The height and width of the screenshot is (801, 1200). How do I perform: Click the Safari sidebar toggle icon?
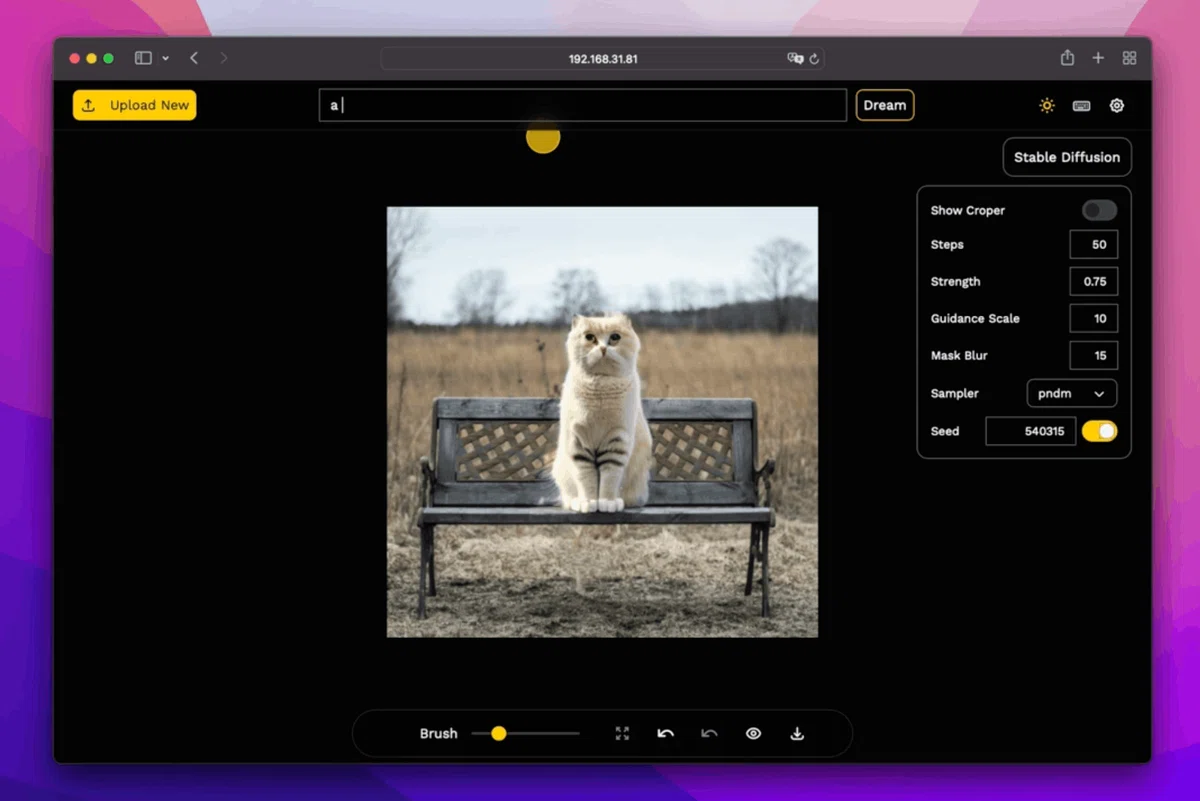[x=143, y=58]
